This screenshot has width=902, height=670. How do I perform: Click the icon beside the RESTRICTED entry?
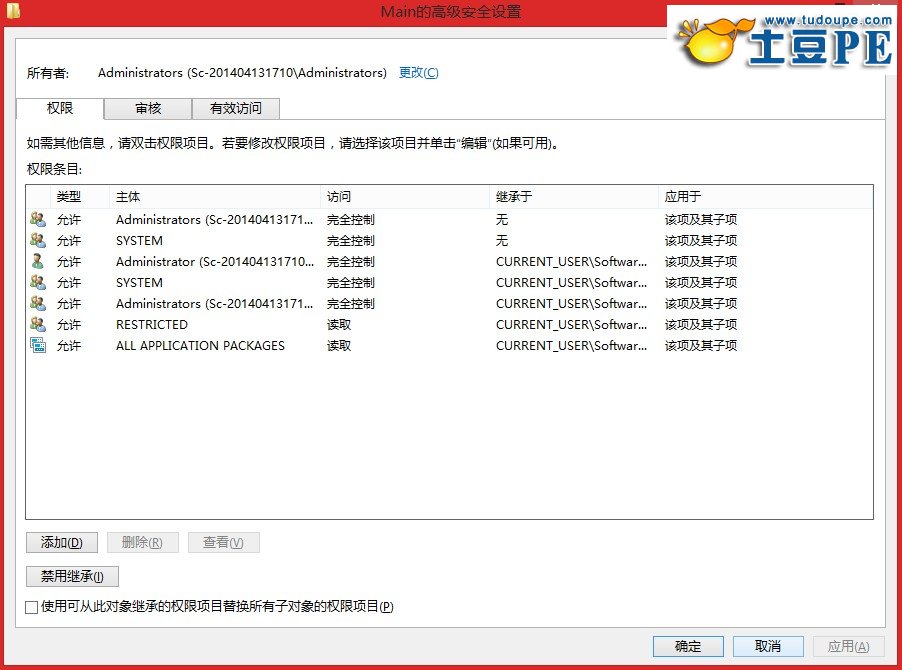(x=38, y=324)
